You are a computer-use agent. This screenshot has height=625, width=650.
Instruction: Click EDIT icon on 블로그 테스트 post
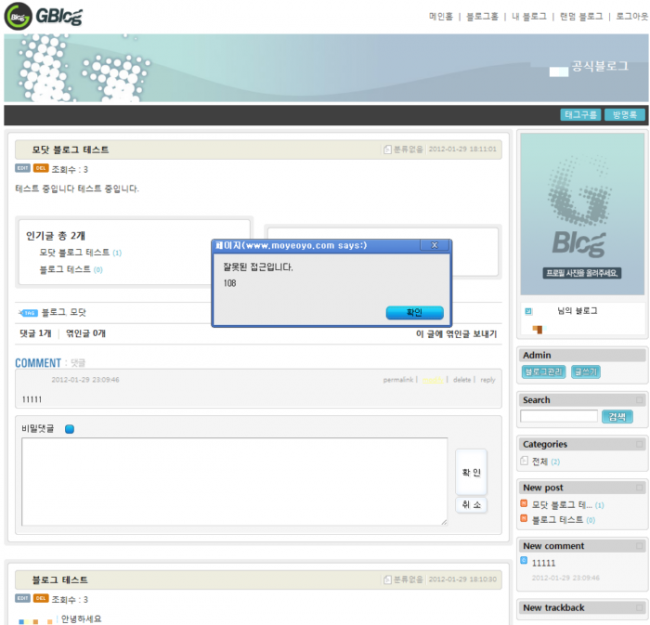tap(23, 598)
